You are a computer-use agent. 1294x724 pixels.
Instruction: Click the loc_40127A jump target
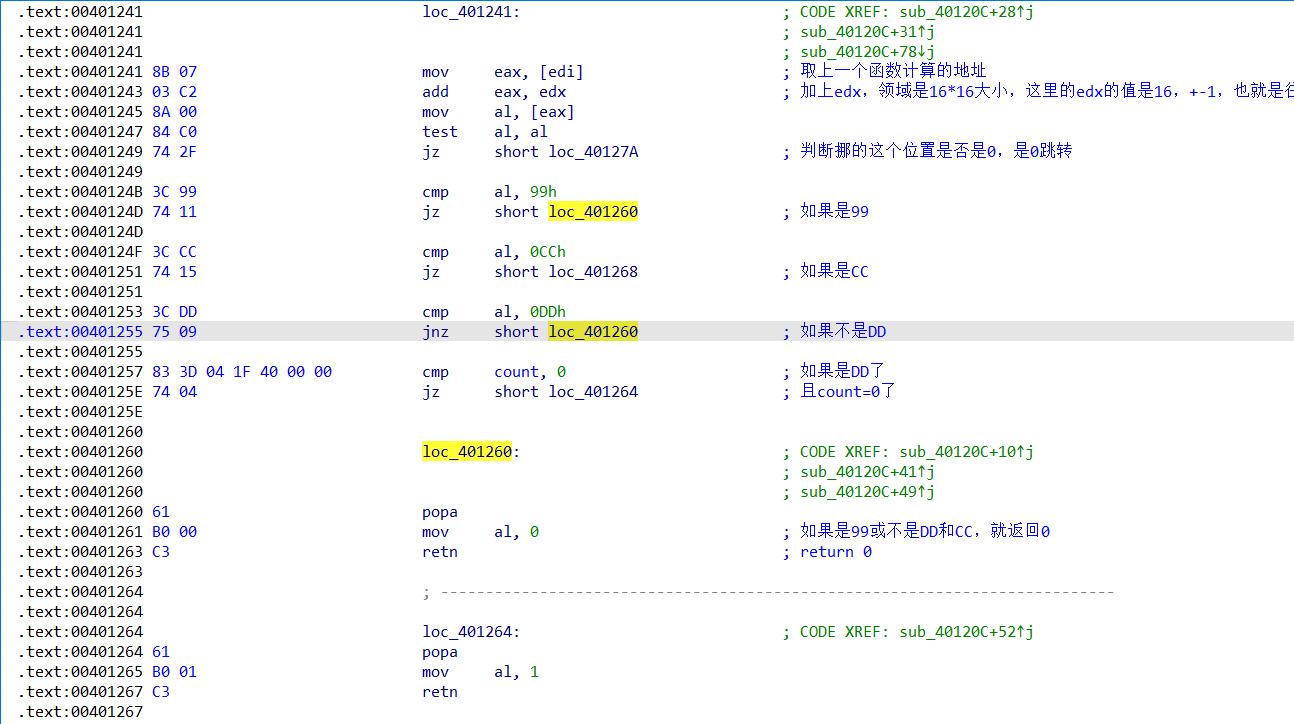pos(593,152)
